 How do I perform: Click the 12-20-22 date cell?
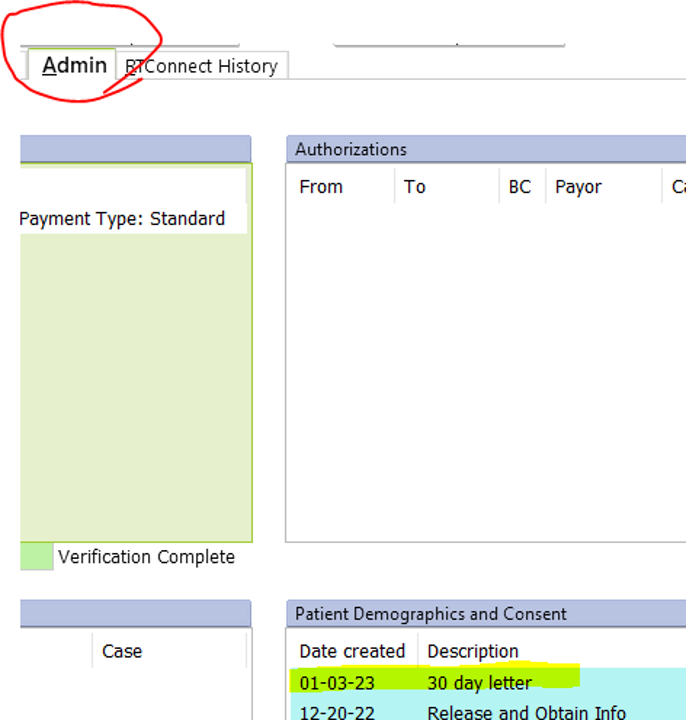[x=338, y=712]
